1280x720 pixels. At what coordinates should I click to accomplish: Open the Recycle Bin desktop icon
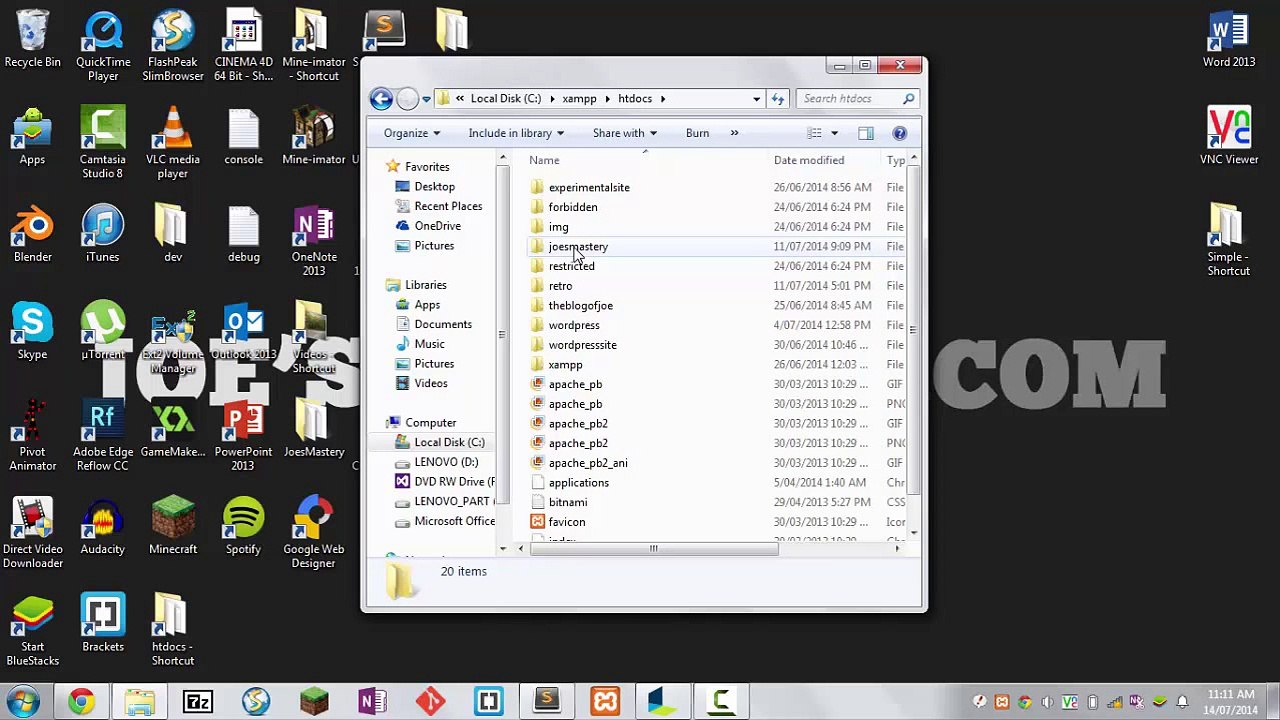pyautogui.click(x=32, y=40)
